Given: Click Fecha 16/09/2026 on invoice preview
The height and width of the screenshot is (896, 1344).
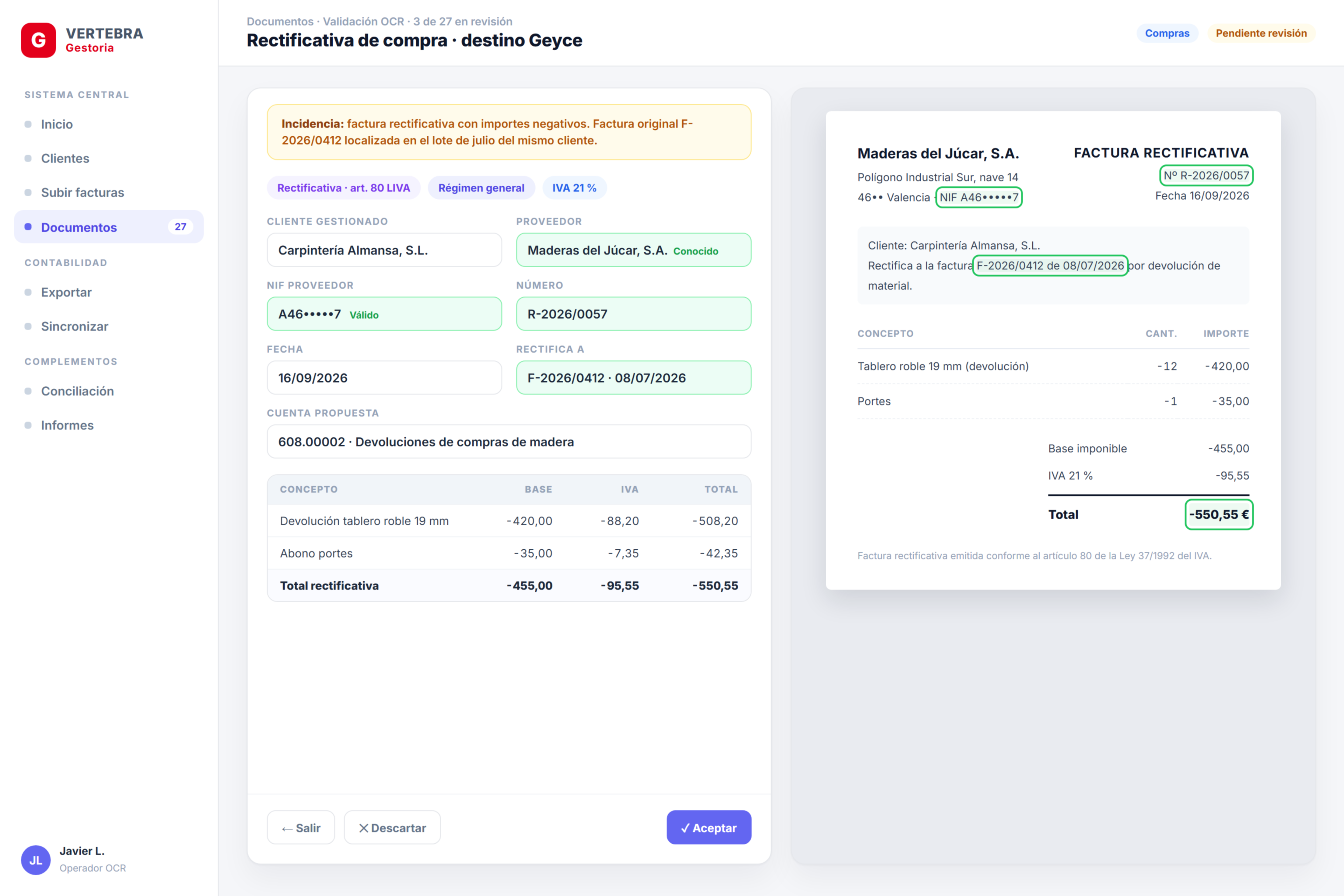Looking at the screenshot, I should (x=1202, y=196).
